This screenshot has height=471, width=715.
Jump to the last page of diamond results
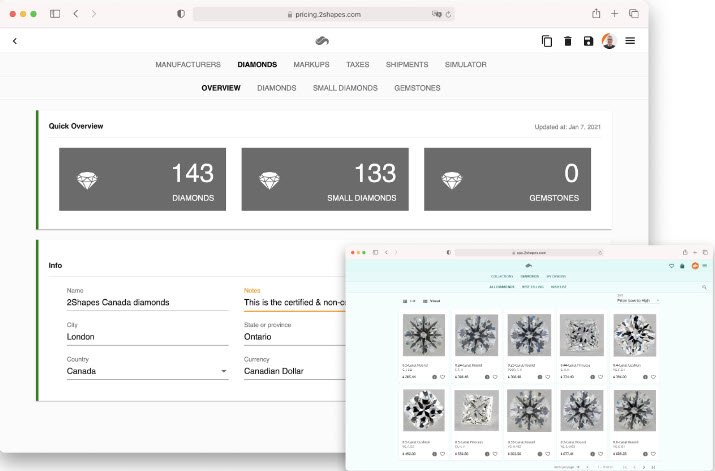(x=653, y=467)
